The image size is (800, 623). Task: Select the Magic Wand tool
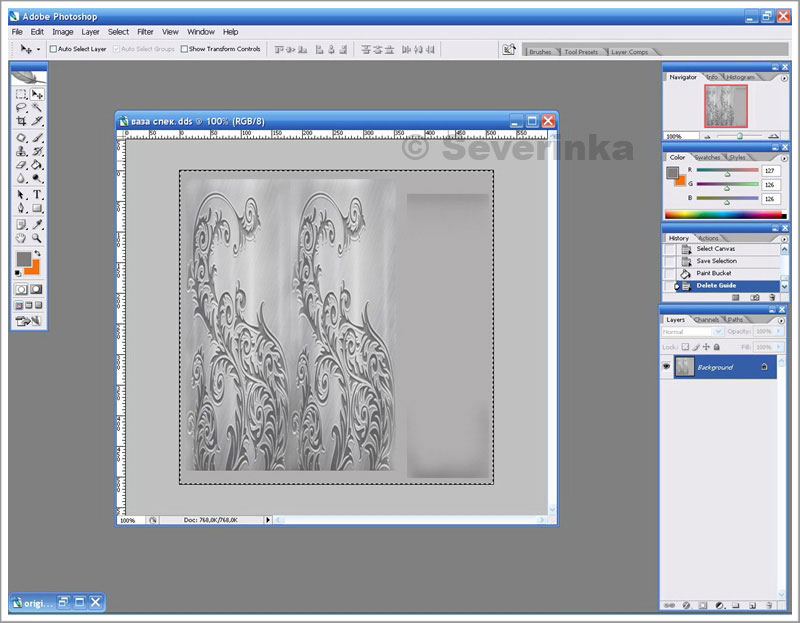point(37,107)
